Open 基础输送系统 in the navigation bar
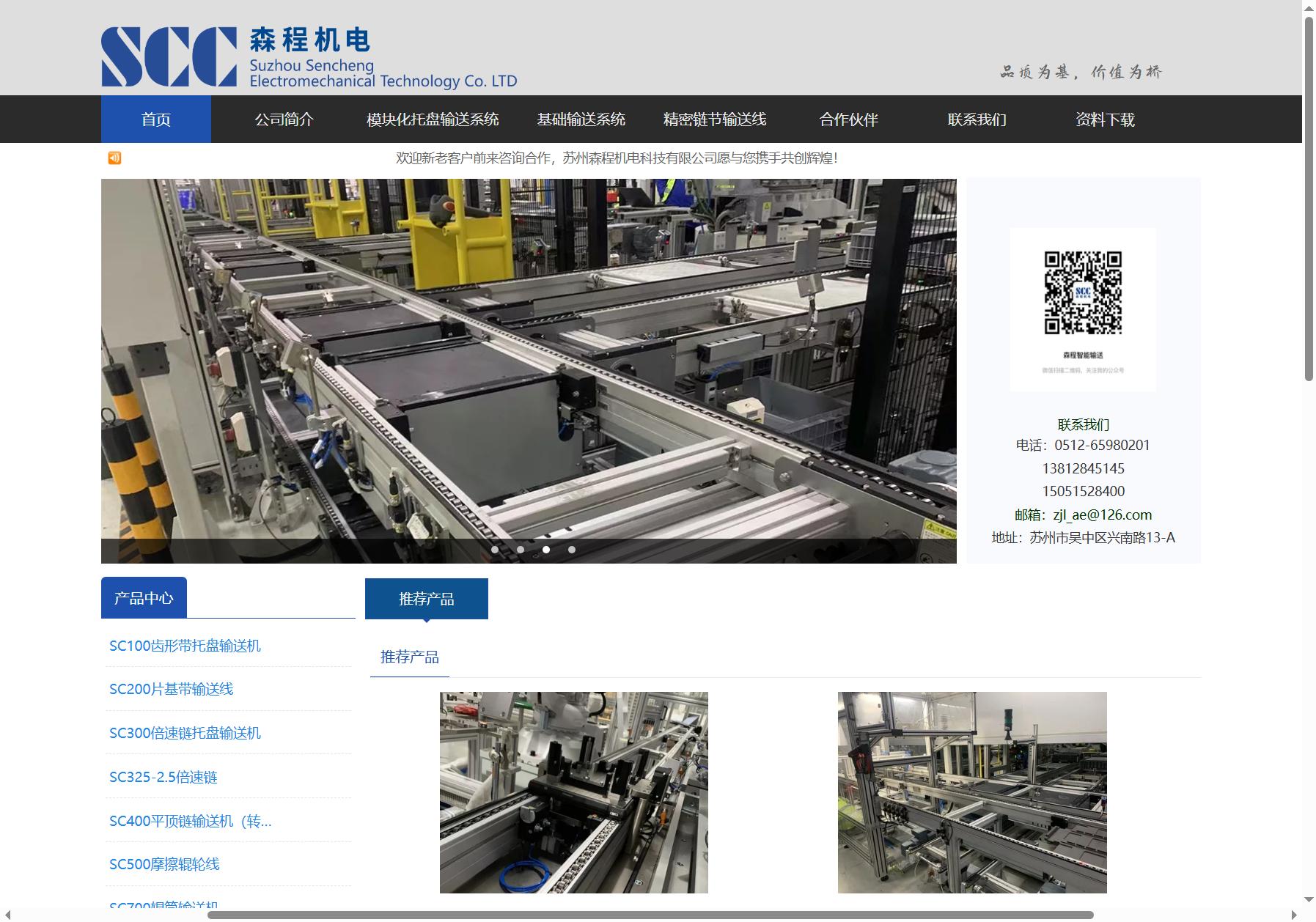1316x922 pixels. point(581,119)
